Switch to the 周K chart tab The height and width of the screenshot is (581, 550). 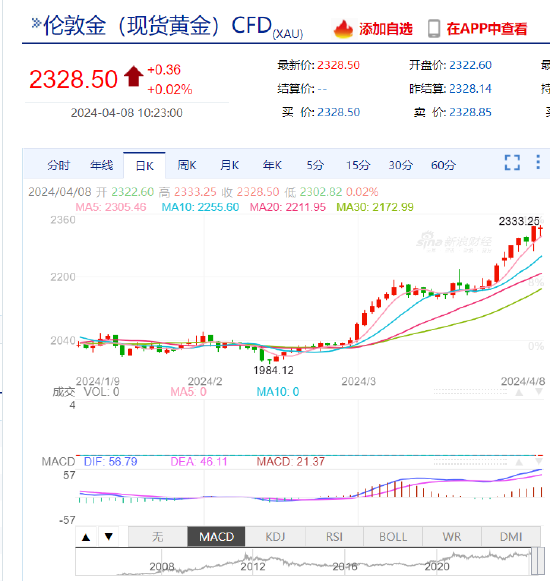(187, 165)
